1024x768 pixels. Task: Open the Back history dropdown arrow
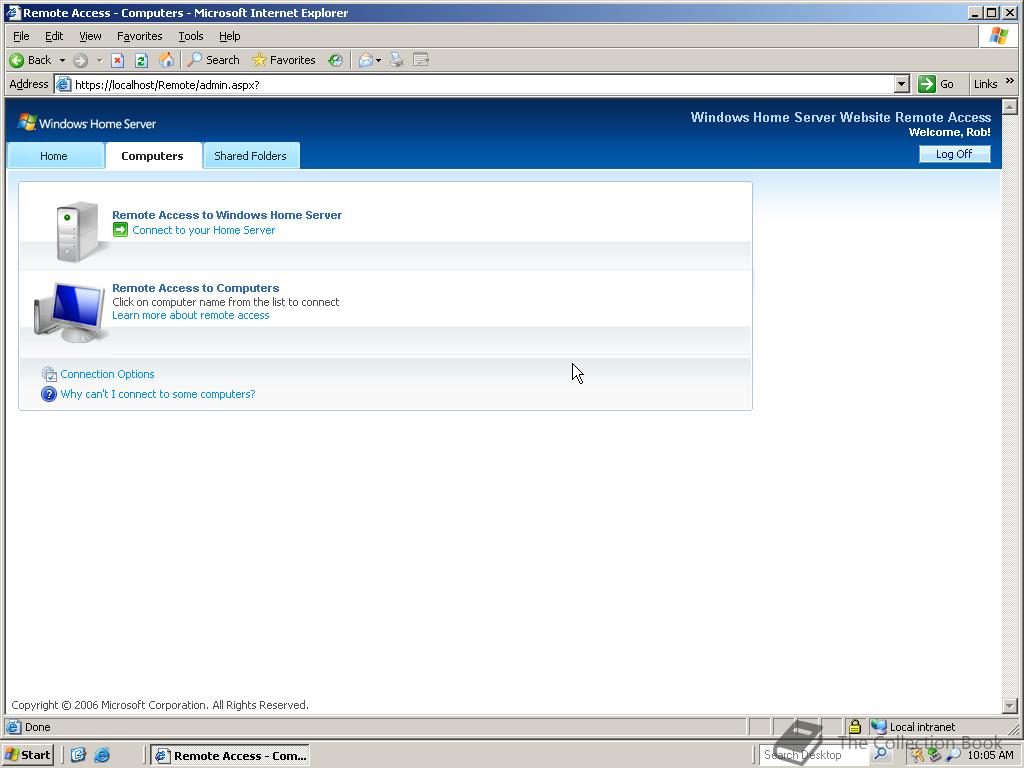tap(63, 60)
